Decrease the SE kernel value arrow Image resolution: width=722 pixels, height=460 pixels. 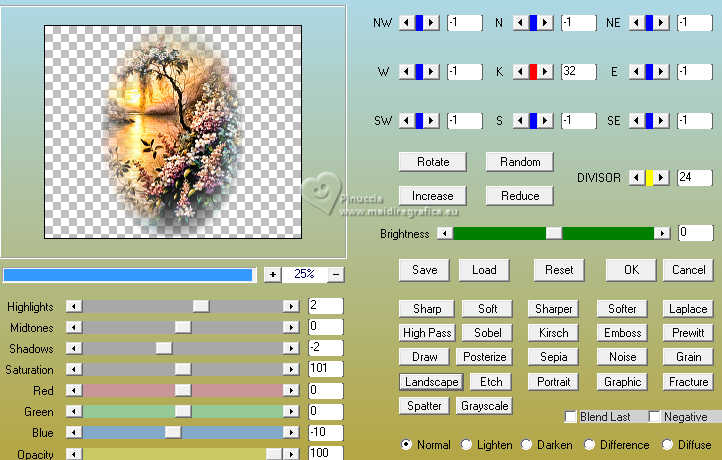click(636, 121)
